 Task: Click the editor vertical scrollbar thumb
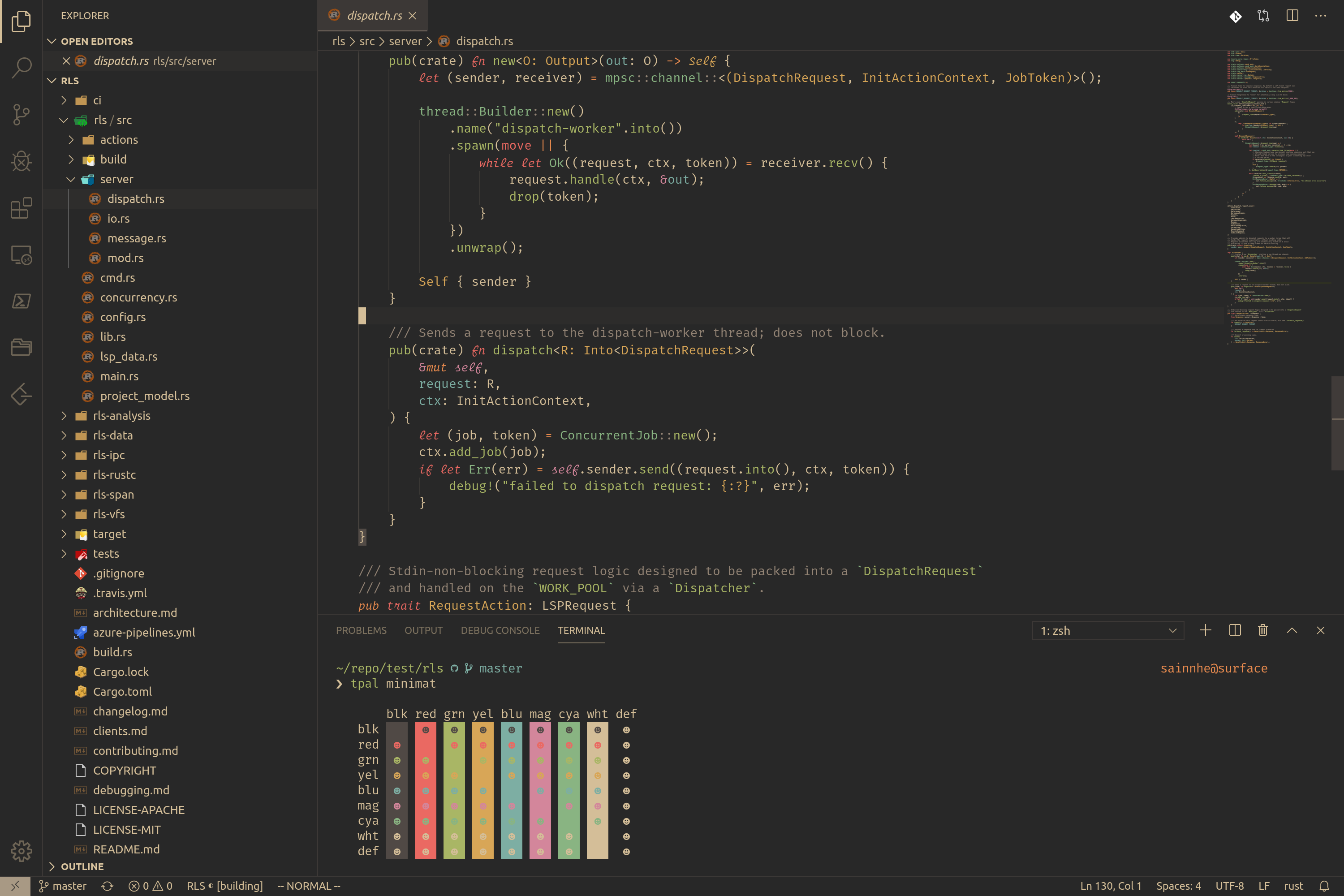pos(1337,423)
